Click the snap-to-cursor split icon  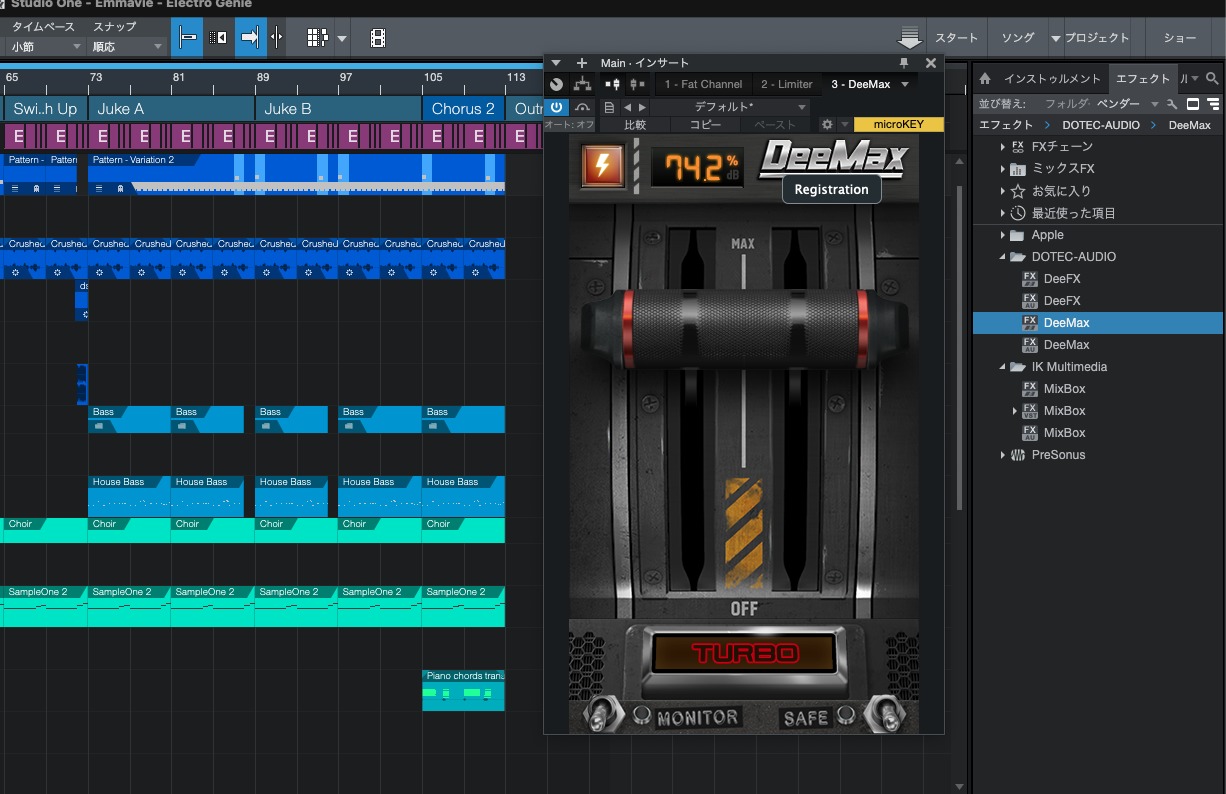click(277, 38)
